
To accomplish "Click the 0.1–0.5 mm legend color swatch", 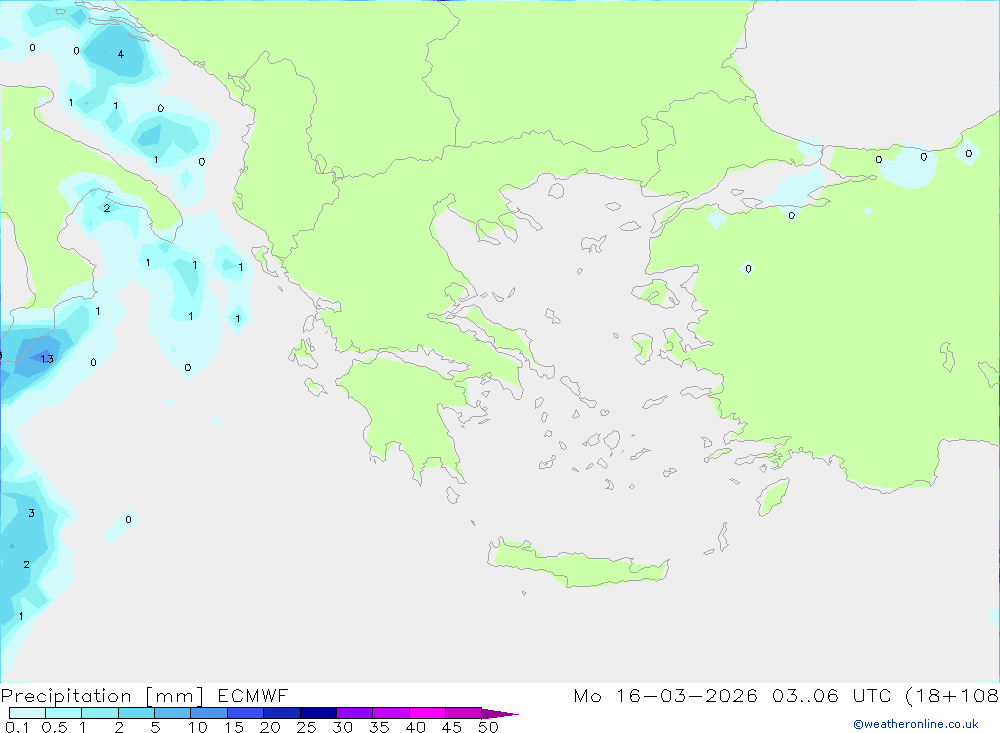I will click(x=27, y=713).
